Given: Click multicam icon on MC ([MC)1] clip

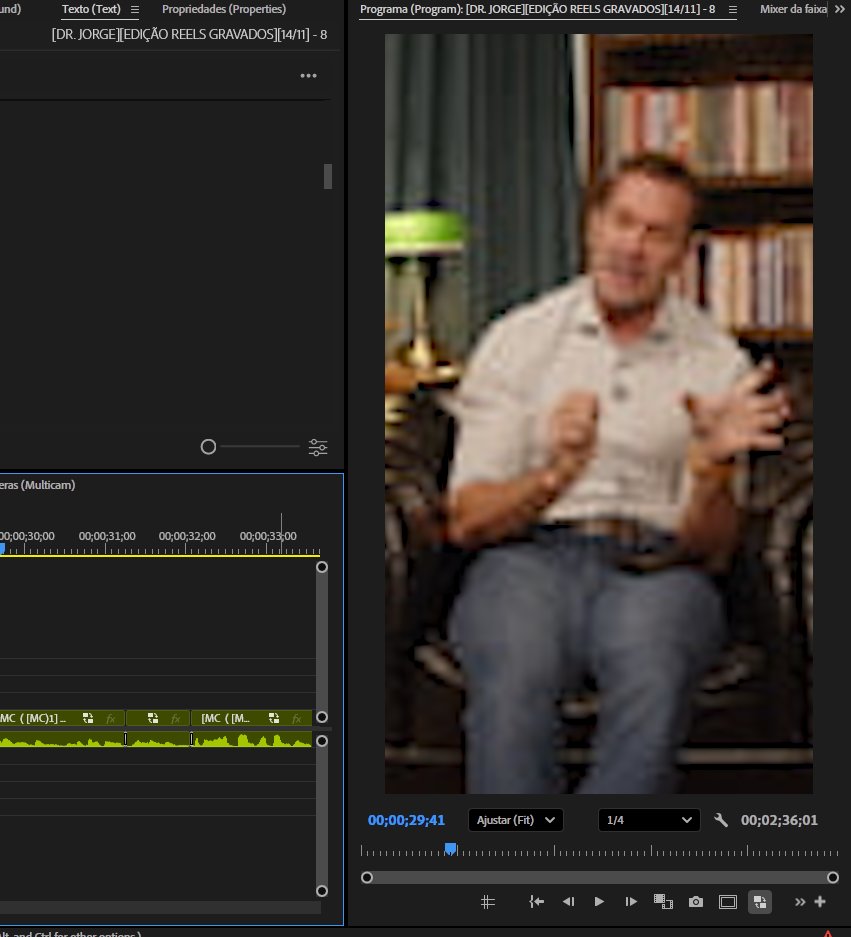Looking at the screenshot, I should (88, 718).
